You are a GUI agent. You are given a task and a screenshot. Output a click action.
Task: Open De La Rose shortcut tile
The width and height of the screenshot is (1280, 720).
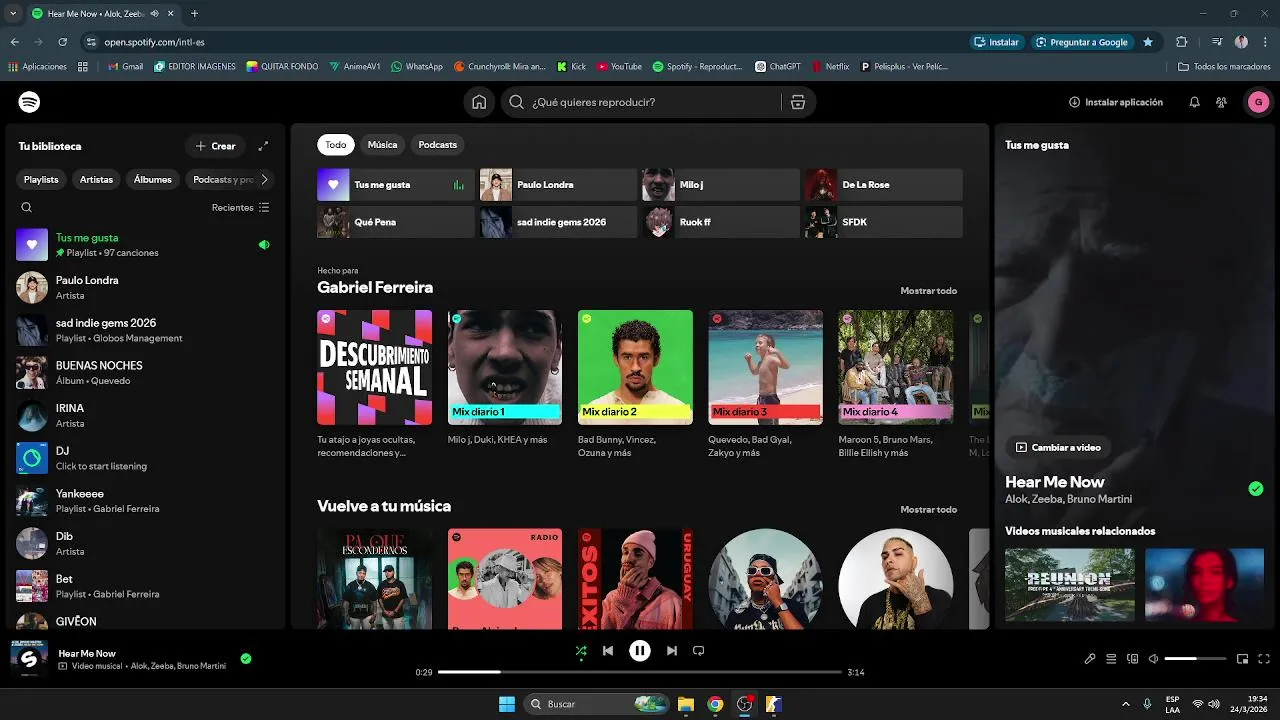[884, 185]
